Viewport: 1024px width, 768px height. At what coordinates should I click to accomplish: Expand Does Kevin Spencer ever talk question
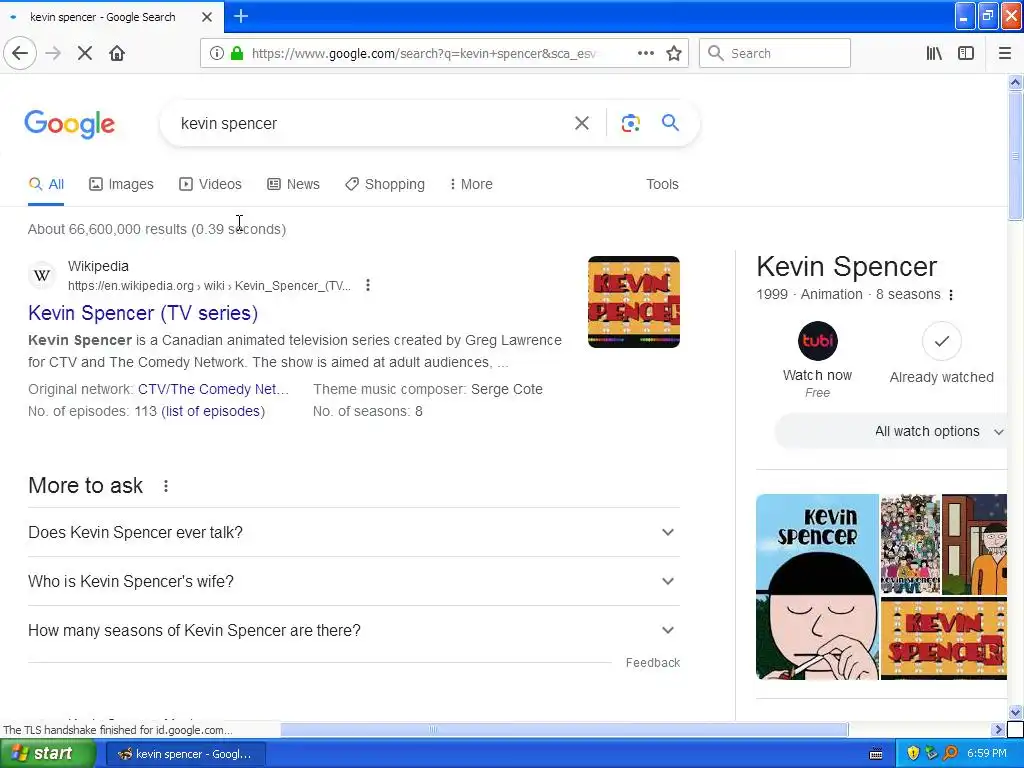pos(354,532)
